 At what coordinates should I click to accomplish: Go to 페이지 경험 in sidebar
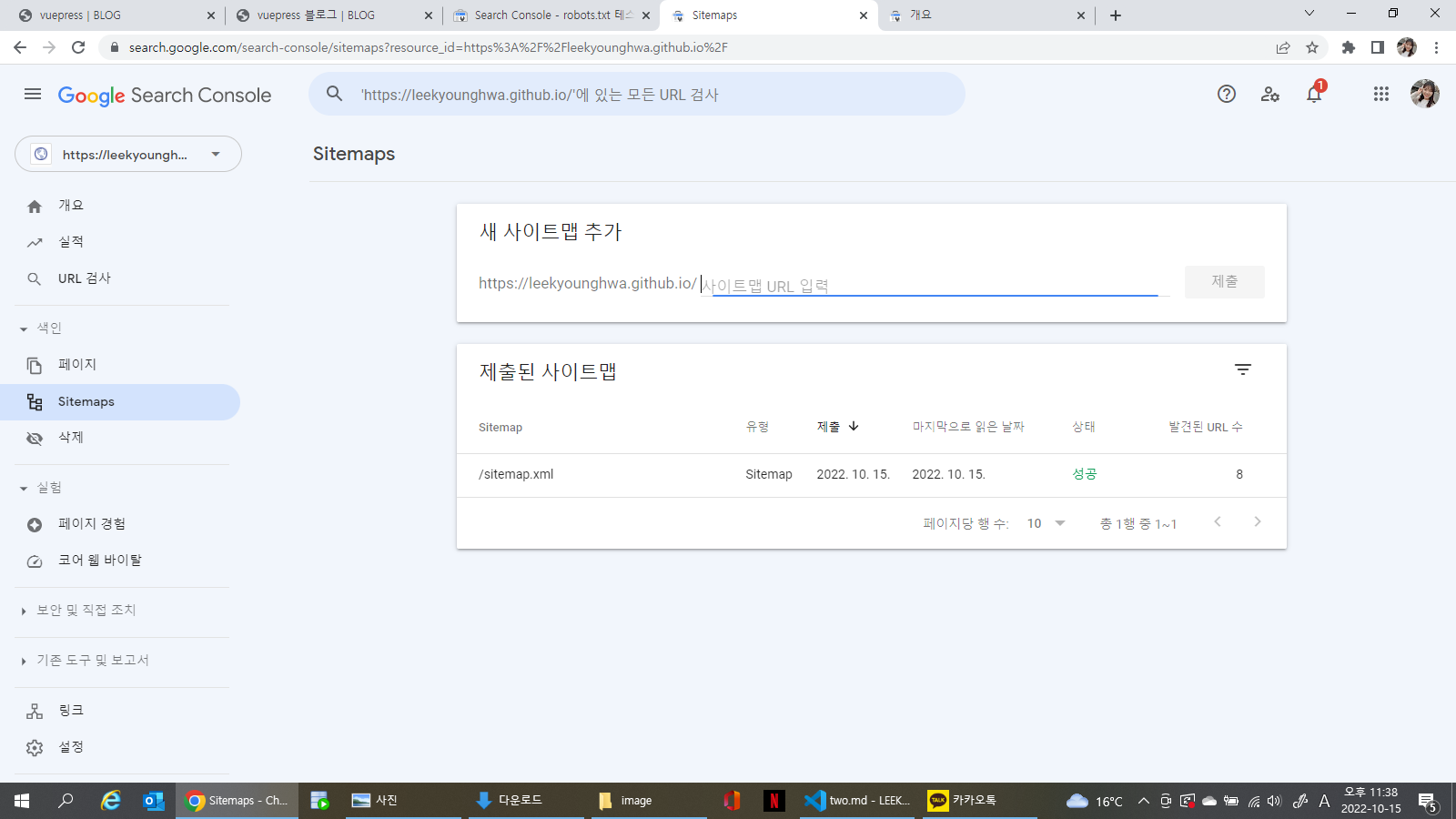pos(91,524)
